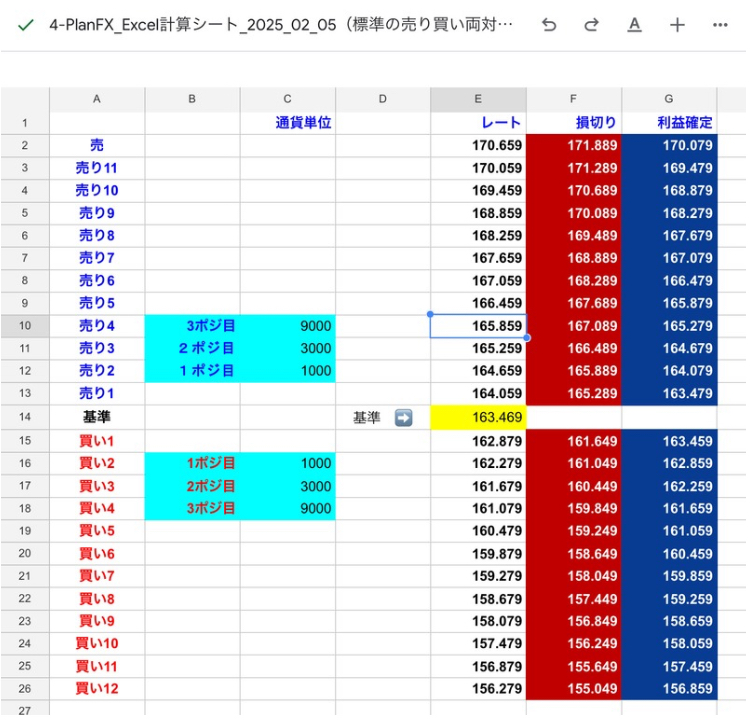Click red 2ポジ目 cell in row 17
750x721 pixels.
(x=192, y=486)
